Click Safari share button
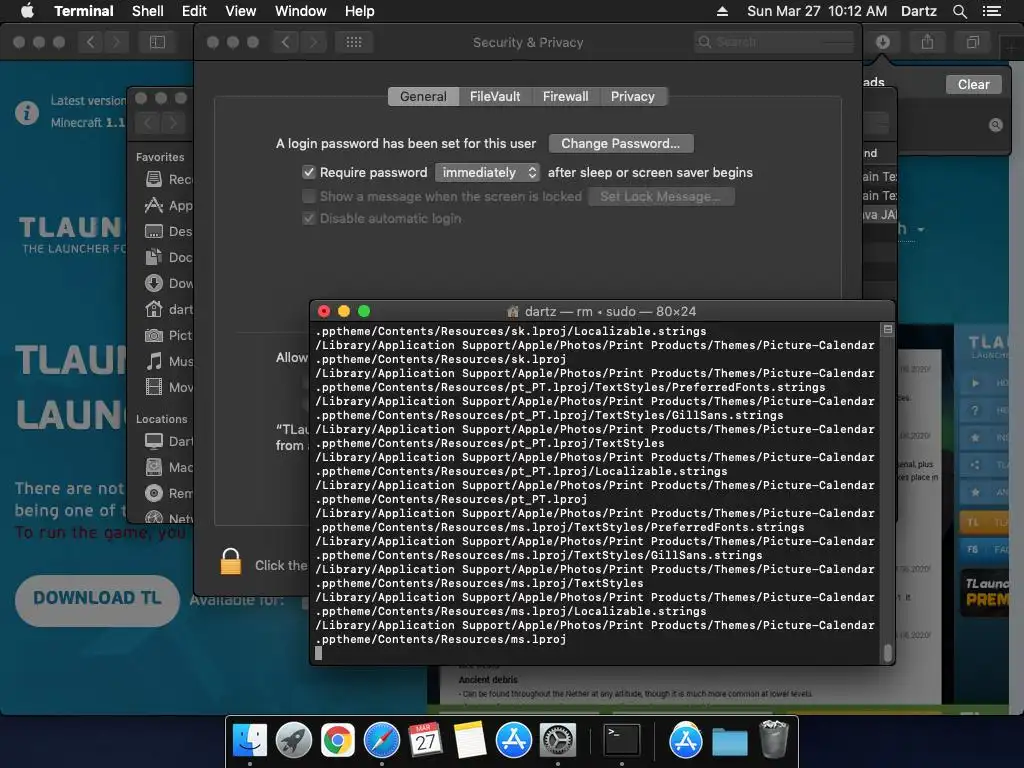 (x=927, y=42)
